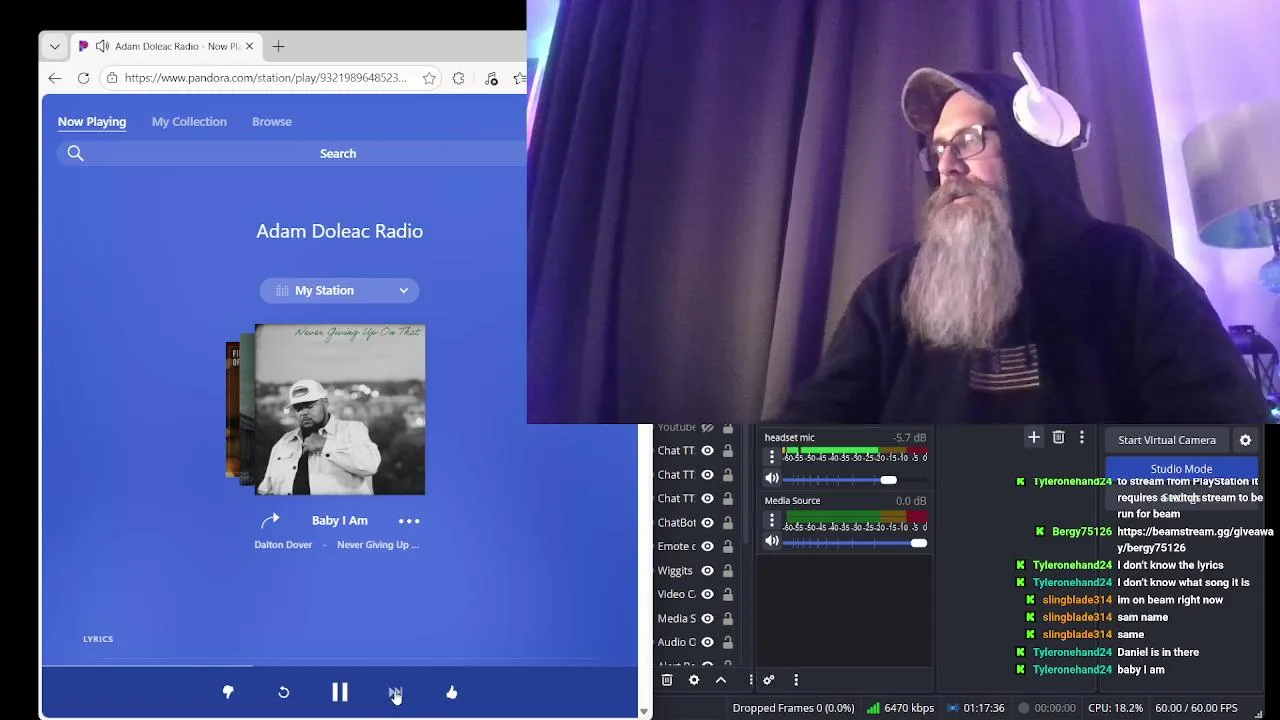Toggle the lock on the Media S source

(728, 618)
